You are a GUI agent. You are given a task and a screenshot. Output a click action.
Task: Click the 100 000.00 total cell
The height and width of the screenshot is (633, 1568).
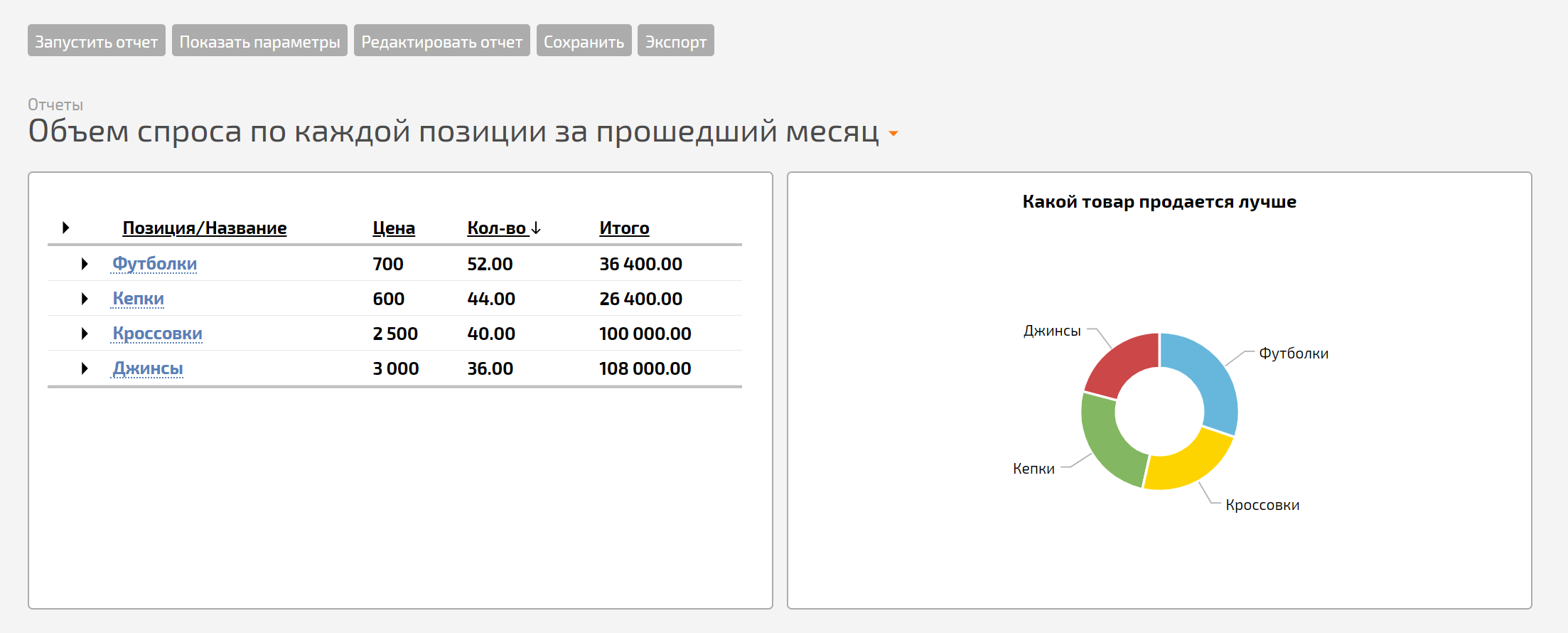(x=645, y=334)
